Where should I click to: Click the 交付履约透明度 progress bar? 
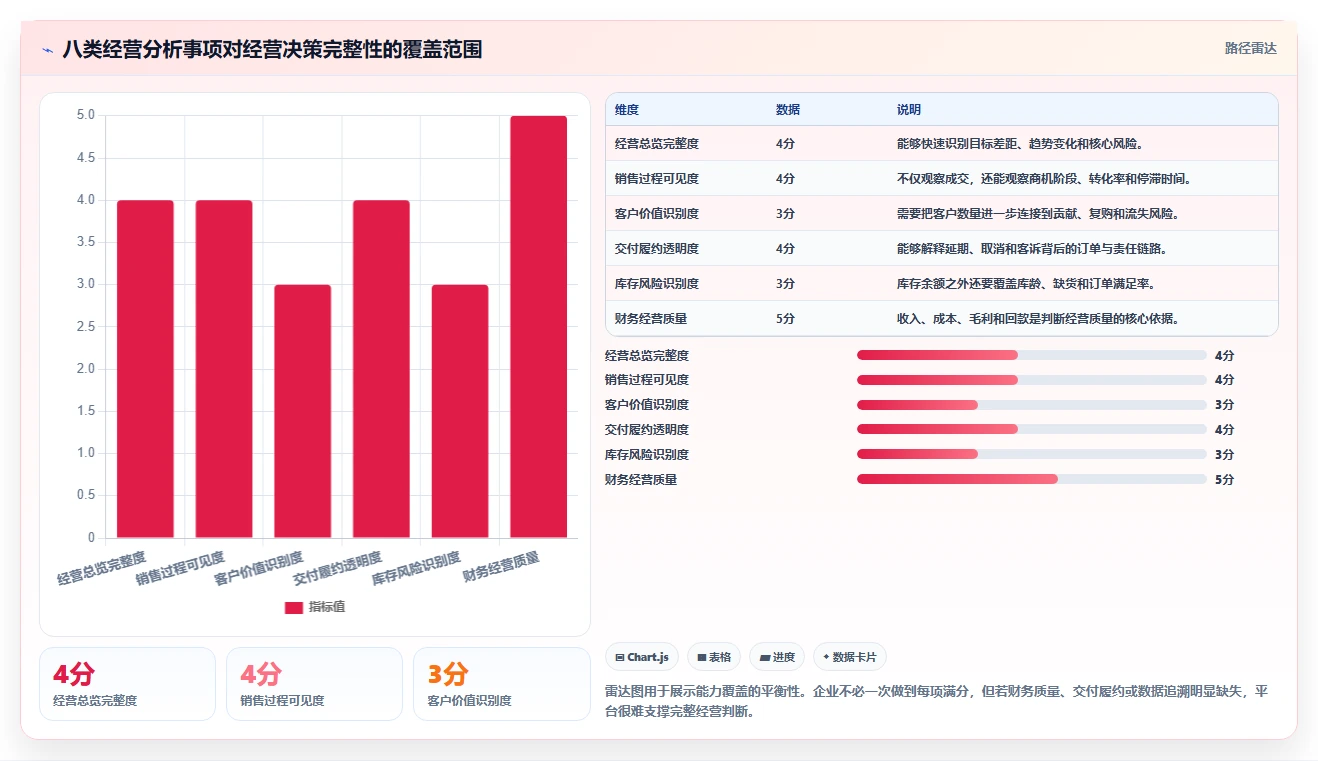[1032, 430]
